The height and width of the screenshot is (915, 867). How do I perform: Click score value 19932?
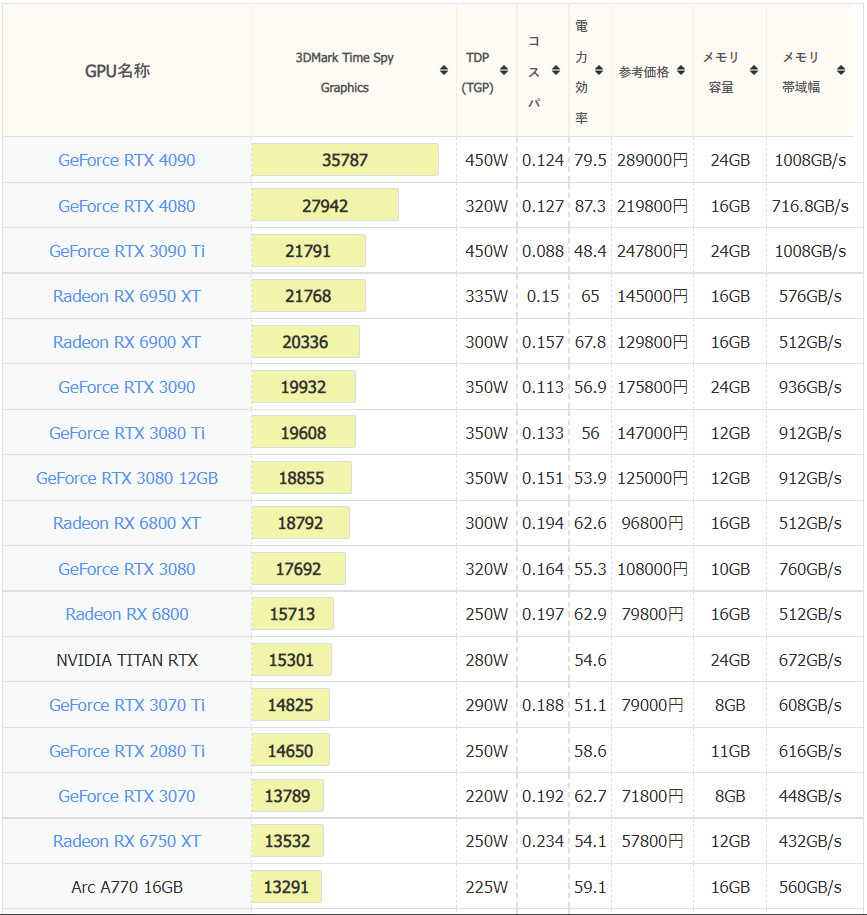303,387
